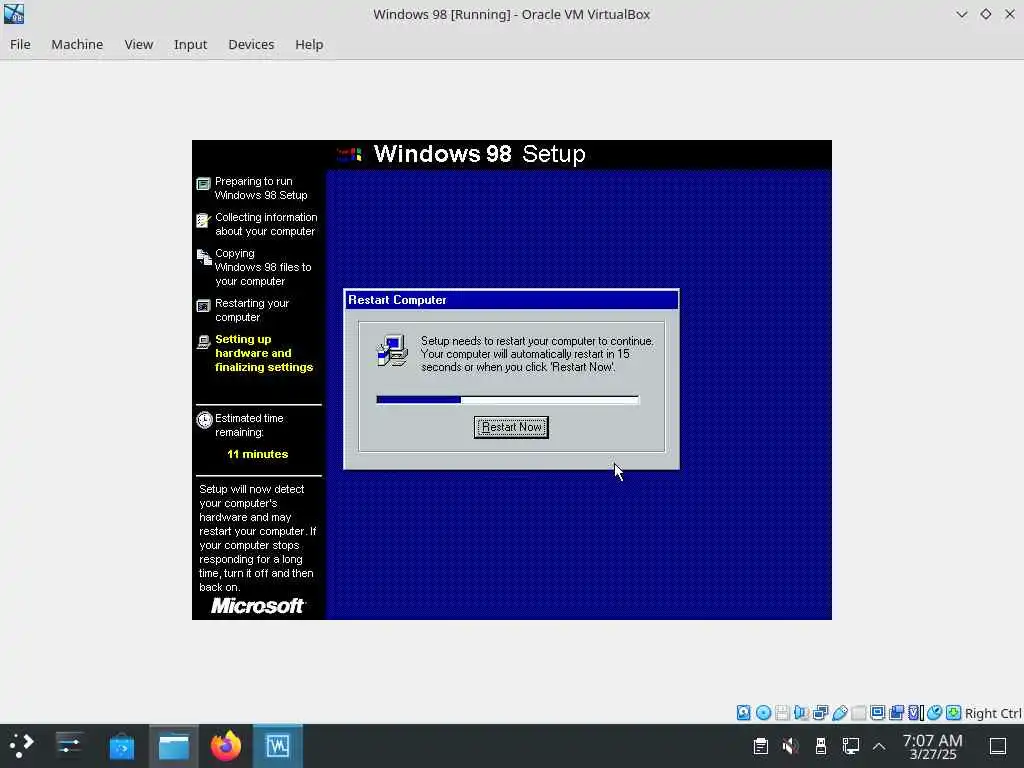Open the Devices menu

[x=251, y=44]
